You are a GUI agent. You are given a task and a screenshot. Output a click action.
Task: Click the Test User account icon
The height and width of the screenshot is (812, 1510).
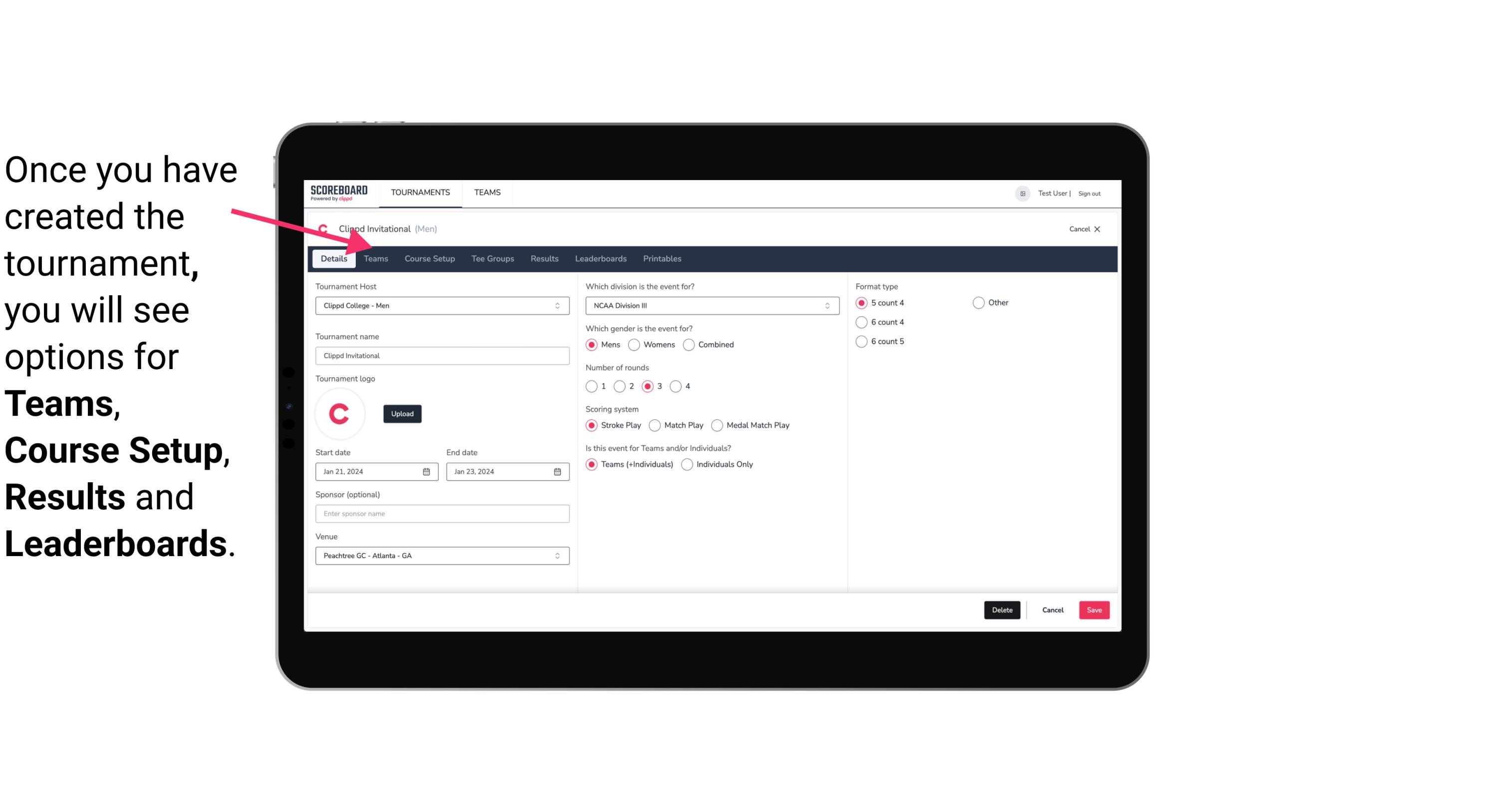(1023, 193)
